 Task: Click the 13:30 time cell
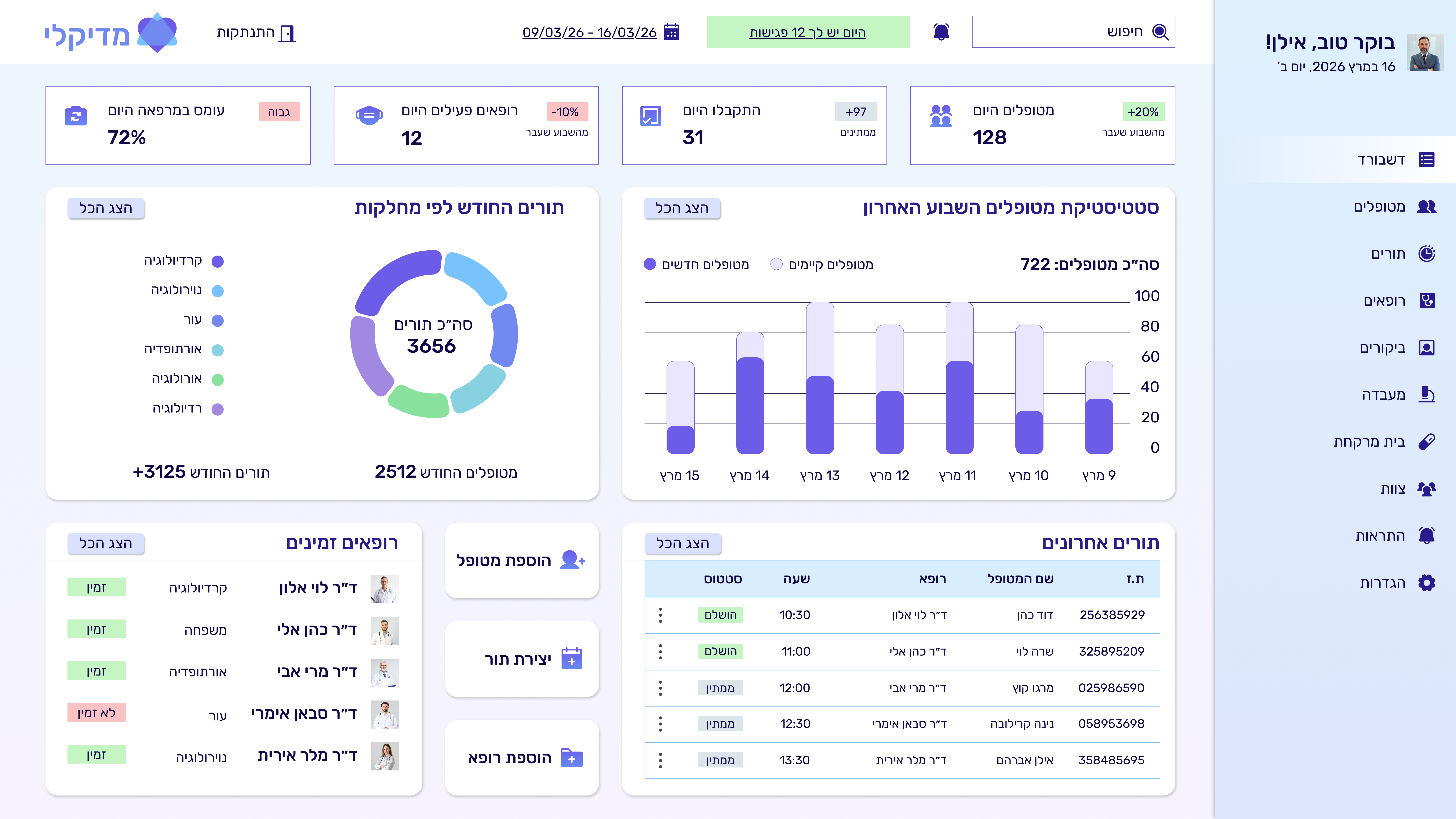click(x=795, y=760)
